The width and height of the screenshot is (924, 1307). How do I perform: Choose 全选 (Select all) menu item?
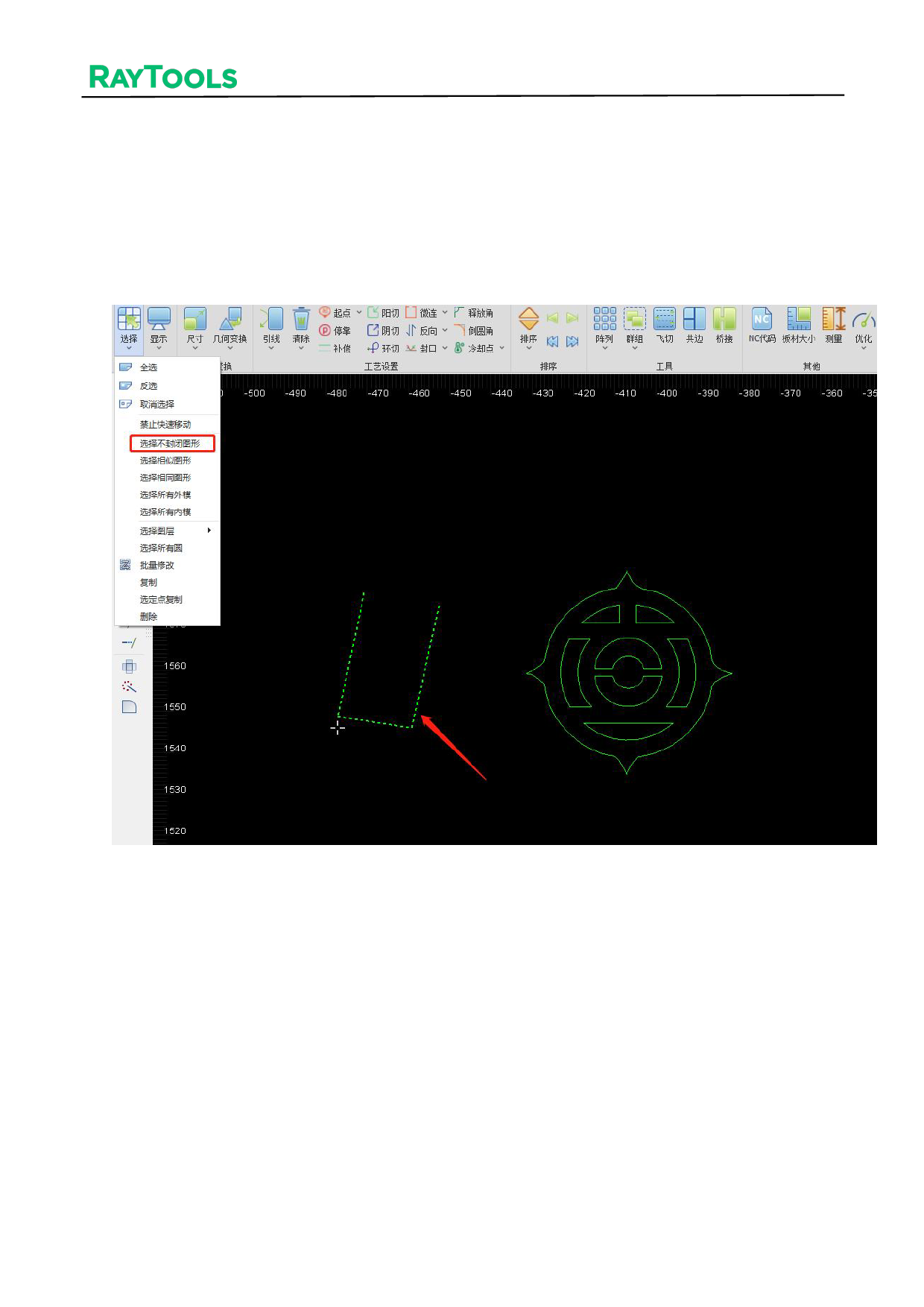149,367
